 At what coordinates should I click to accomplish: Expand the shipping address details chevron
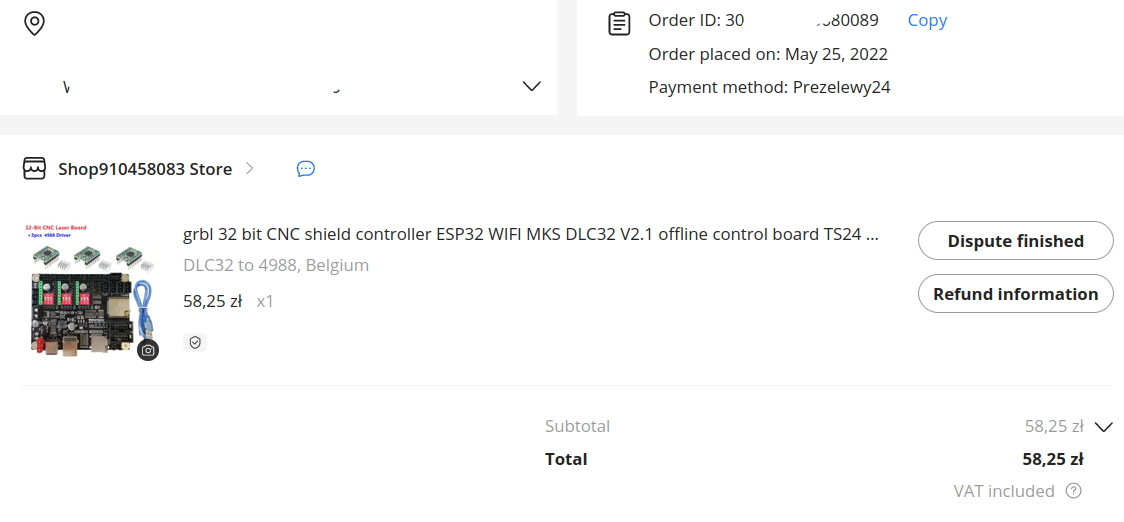coord(531,86)
